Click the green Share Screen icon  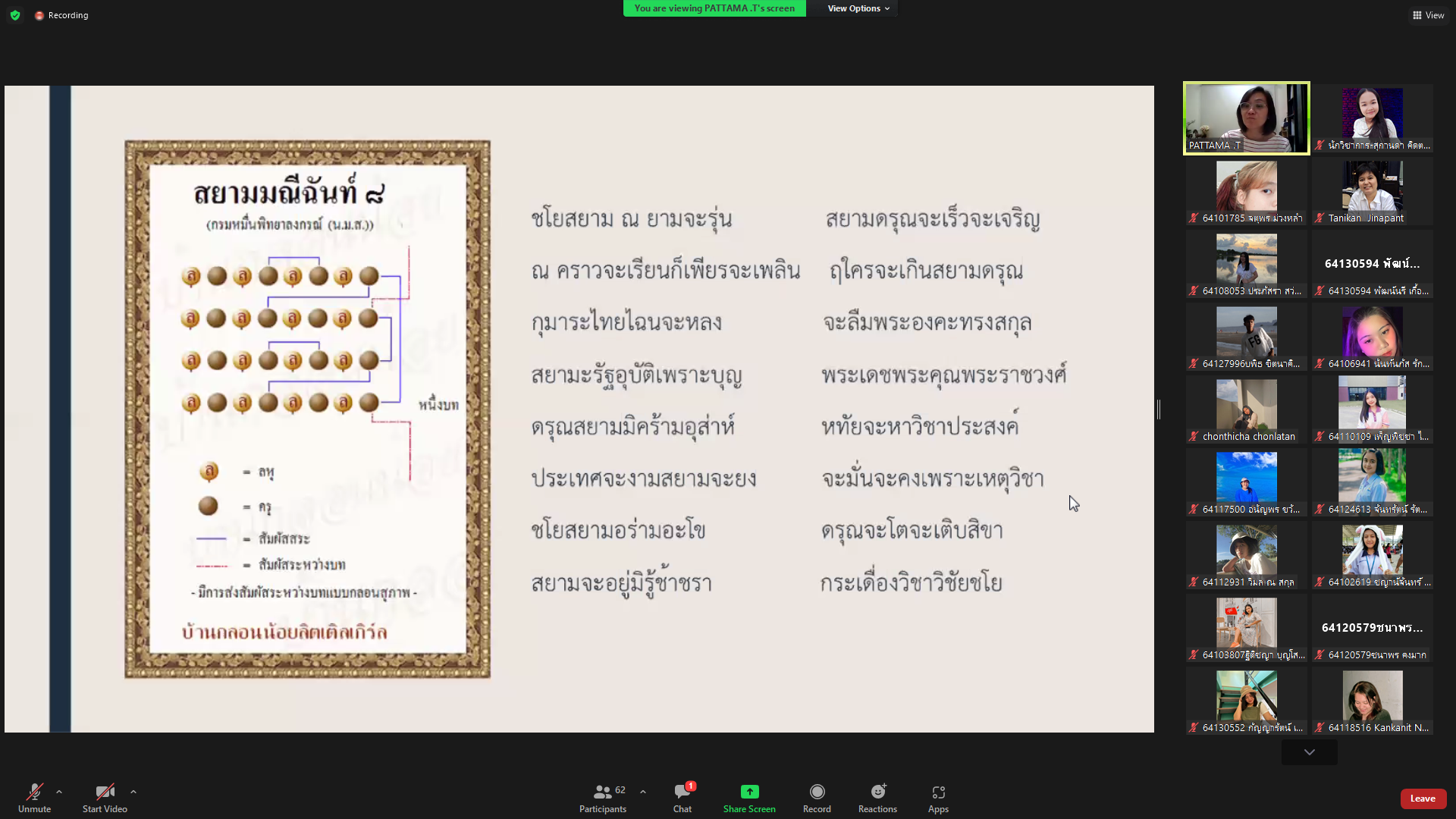(x=749, y=792)
